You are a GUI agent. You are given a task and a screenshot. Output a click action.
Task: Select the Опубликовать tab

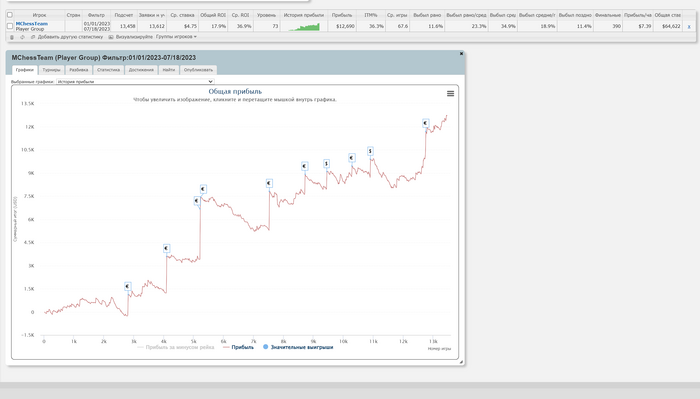click(198, 70)
